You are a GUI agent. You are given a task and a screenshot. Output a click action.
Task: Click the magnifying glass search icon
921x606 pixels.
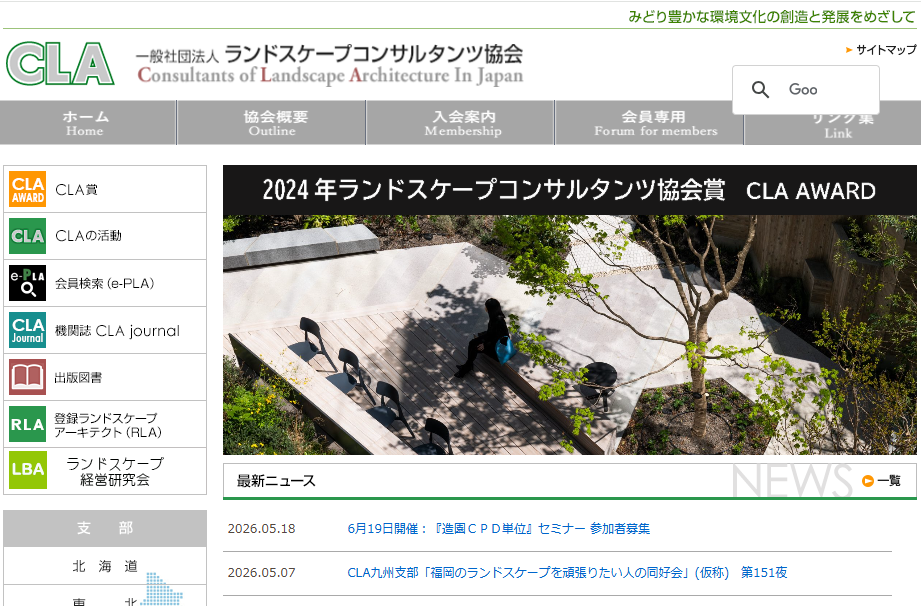(x=760, y=89)
